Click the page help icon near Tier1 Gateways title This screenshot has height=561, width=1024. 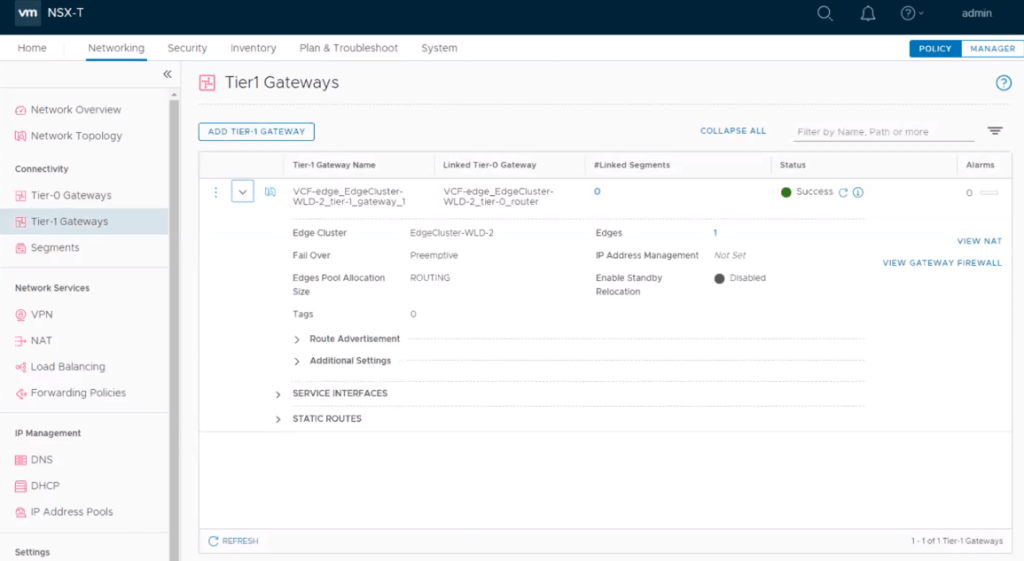(1003, 83)
